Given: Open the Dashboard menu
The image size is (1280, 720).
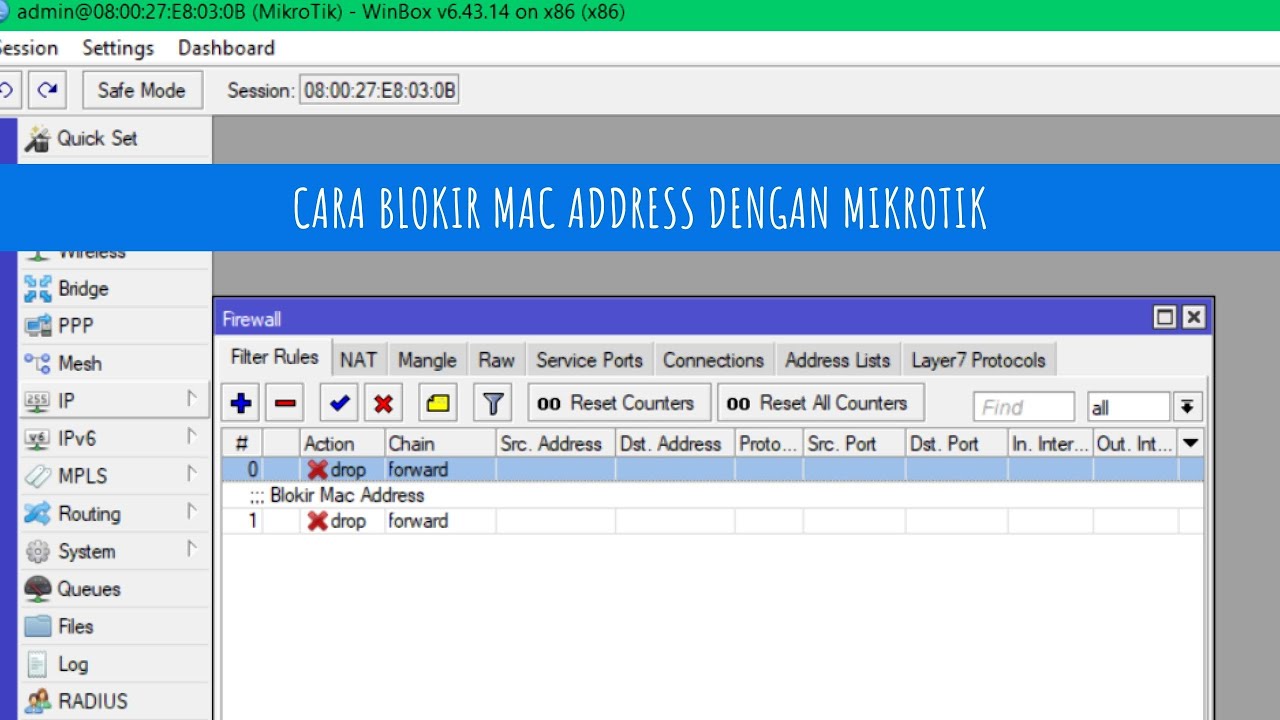Looking at the screenshot, I should 226,48.
